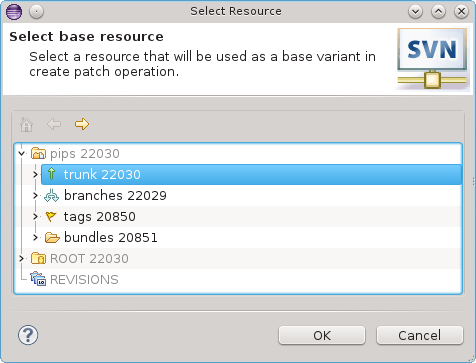Collapse the pips 22030 node
Viewport: 476px width, 363px height.
coord(22,154)
